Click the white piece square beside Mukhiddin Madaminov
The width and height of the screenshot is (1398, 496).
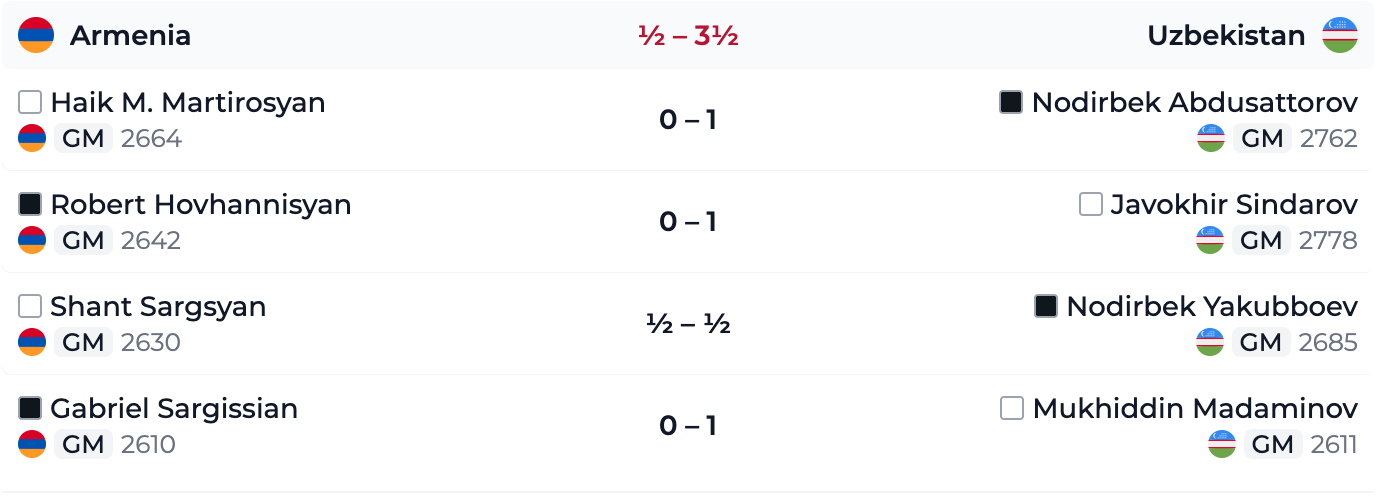[x=1012, y=408]
